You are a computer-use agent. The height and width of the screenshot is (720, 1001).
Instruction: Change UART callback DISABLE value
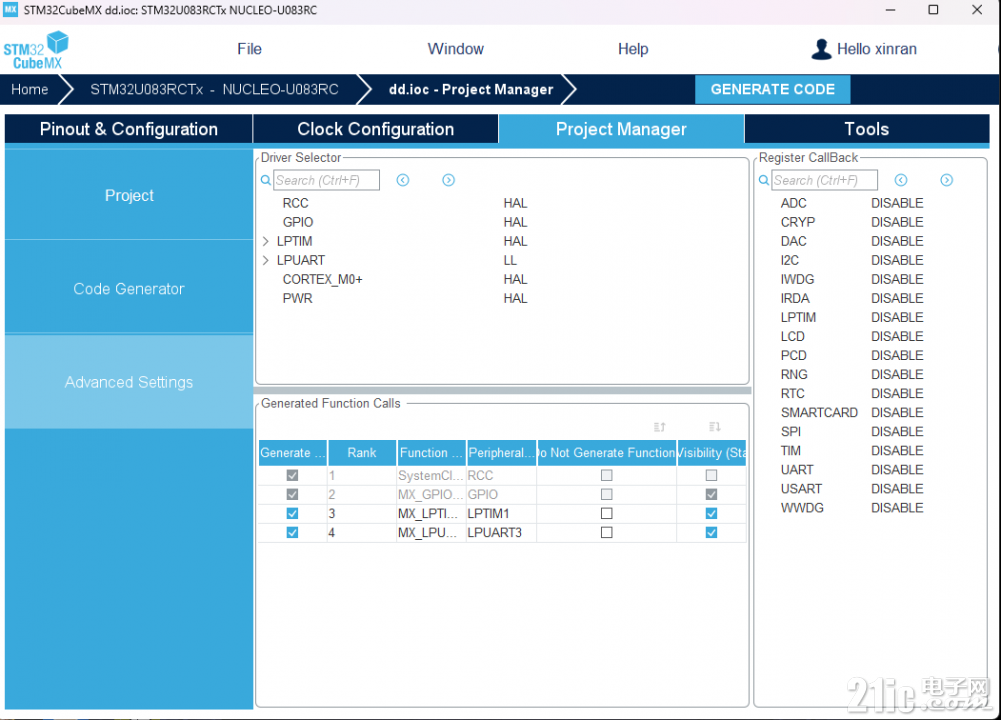pyautogui.click(x=897, y=470)
